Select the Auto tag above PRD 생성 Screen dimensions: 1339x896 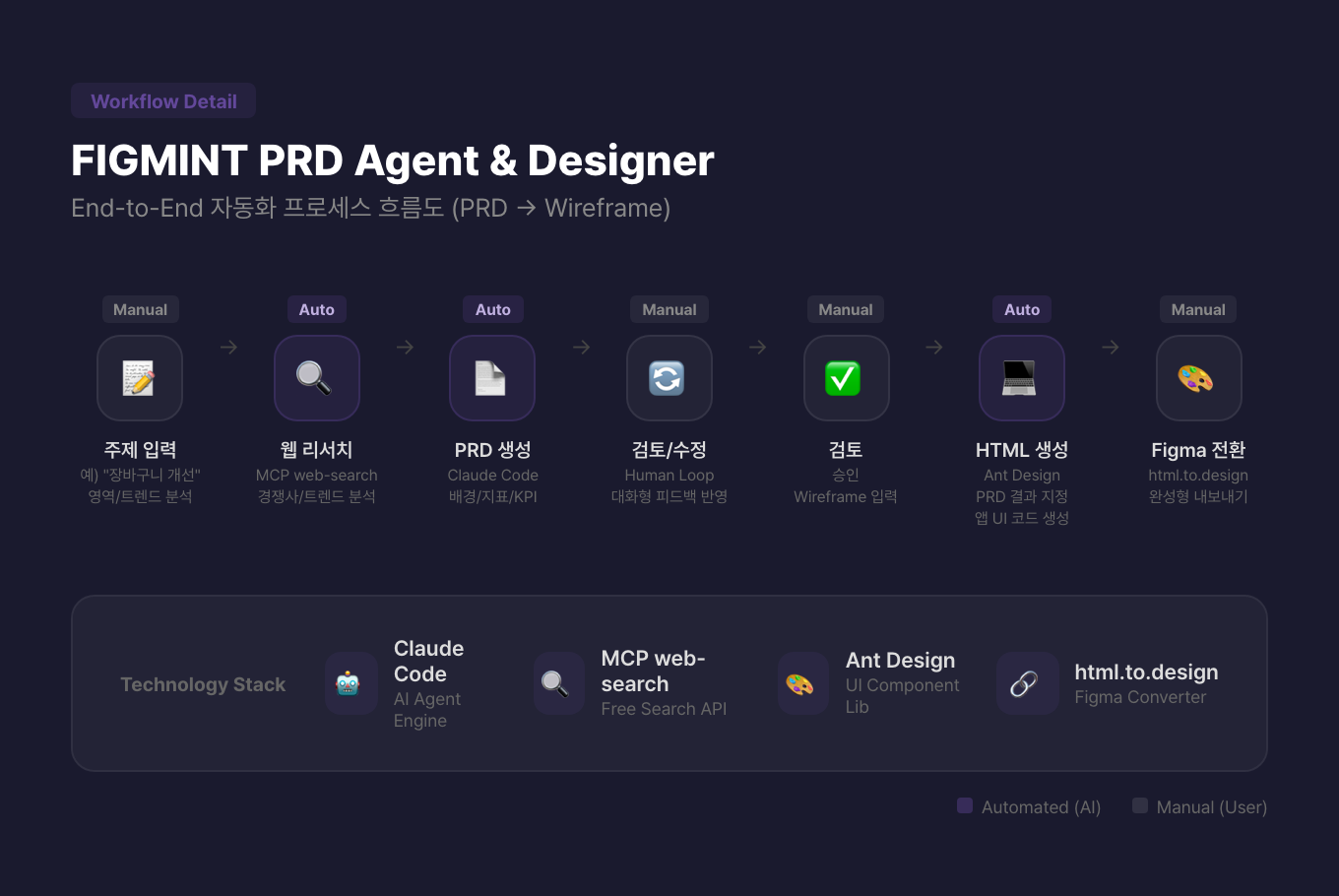coord(492,309)
